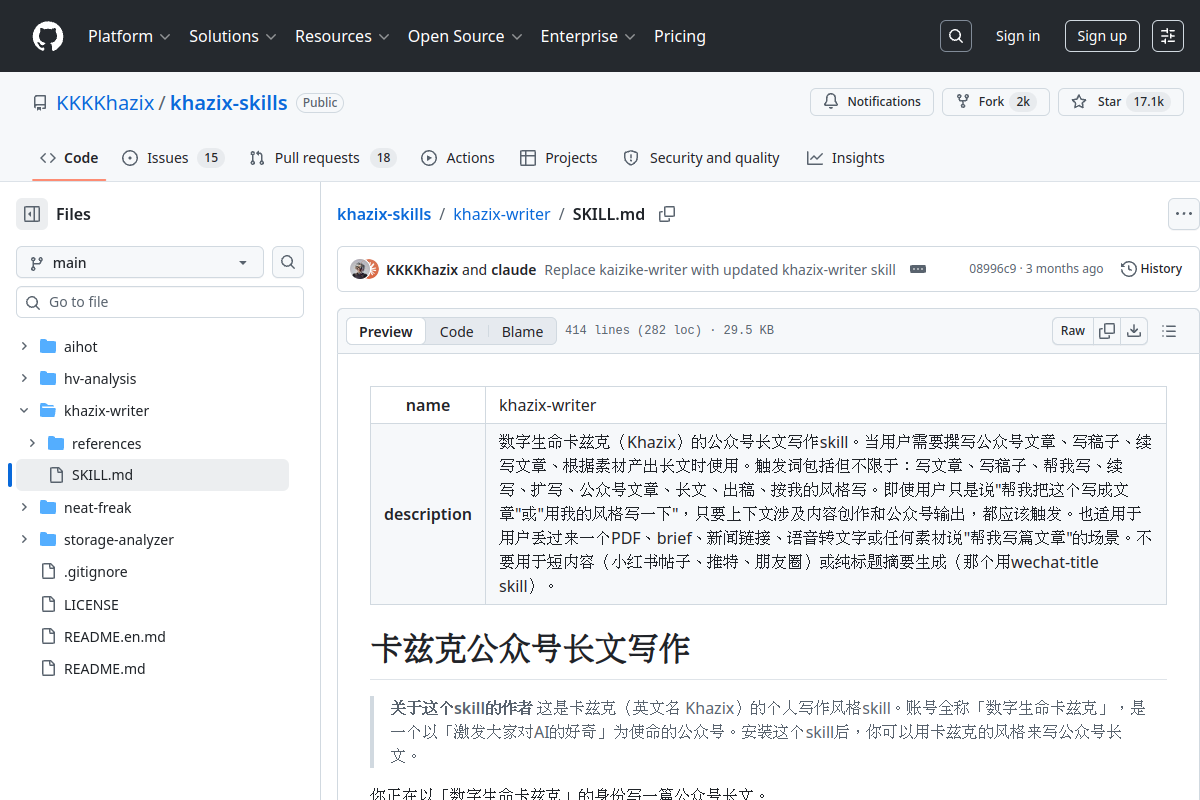1200x800 pixels.
Task: Open the Projects tab
Action: coord(559,158)
